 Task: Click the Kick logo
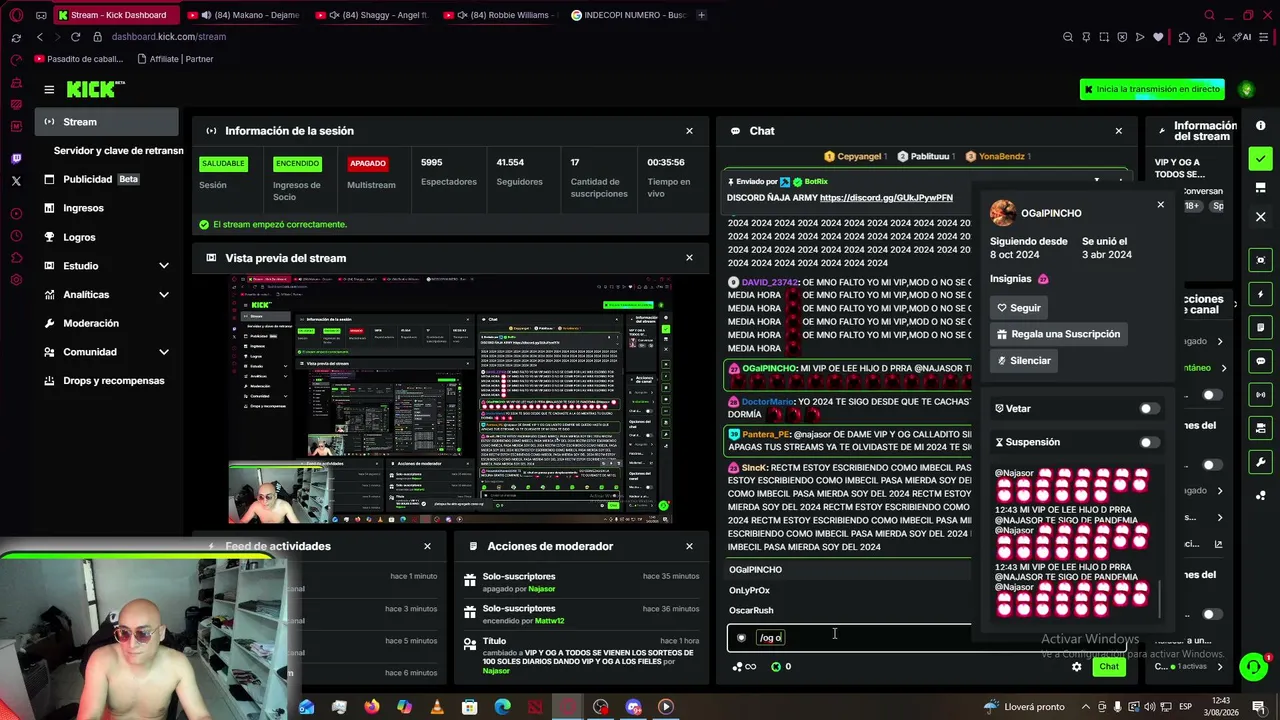(x=95, y=89)
